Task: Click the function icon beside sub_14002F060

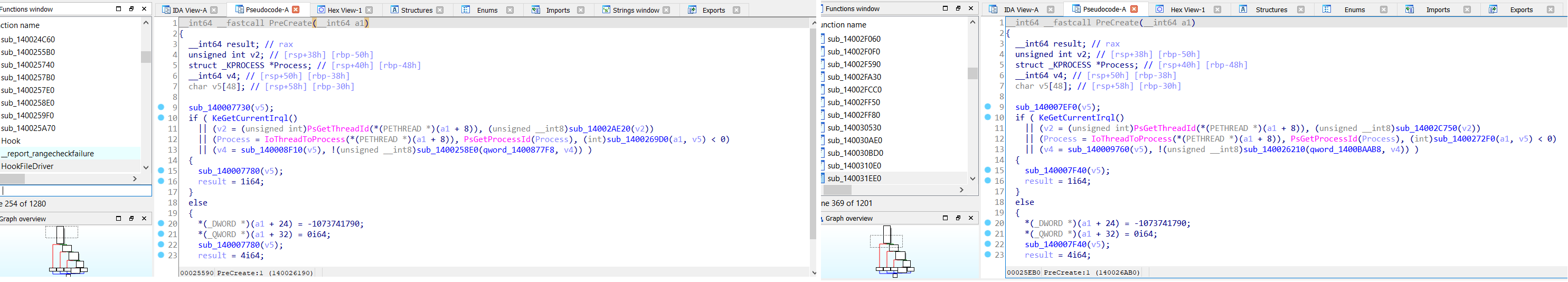Action: [823, 39]
